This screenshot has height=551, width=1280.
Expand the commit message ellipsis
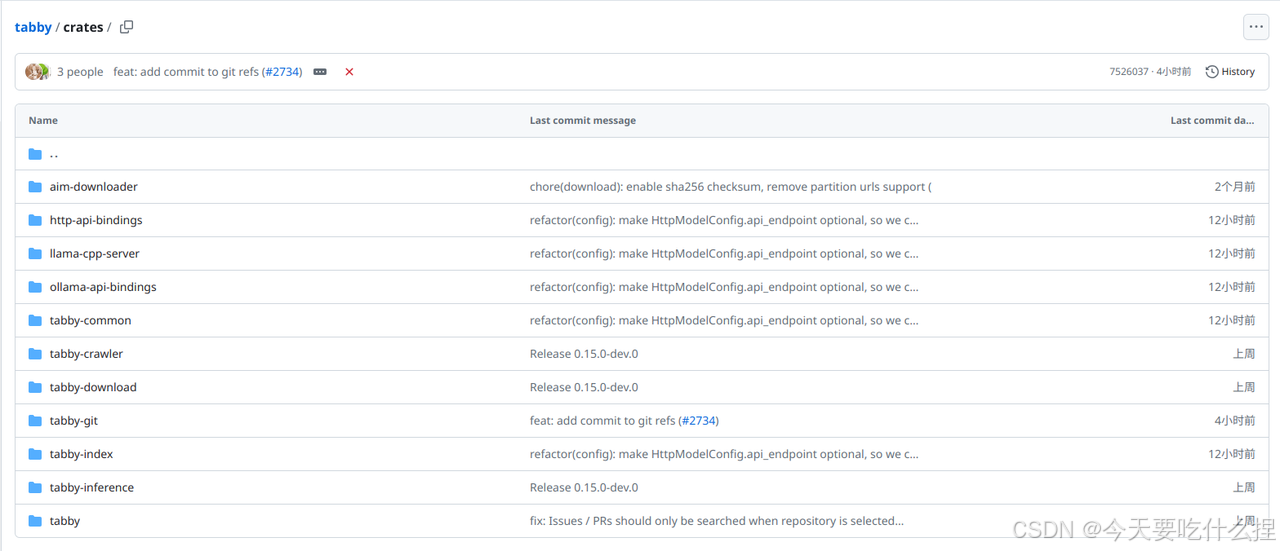(x=320, y=72)
